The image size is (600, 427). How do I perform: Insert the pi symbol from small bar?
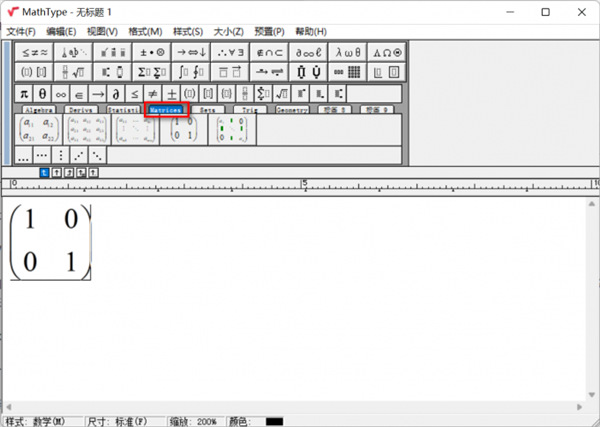(24, 94)
